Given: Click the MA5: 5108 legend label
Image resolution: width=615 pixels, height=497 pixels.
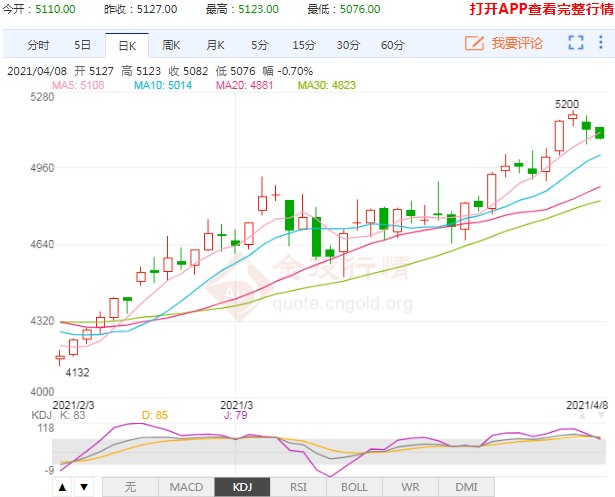Looking at the screenshot, I should [78, 85].
